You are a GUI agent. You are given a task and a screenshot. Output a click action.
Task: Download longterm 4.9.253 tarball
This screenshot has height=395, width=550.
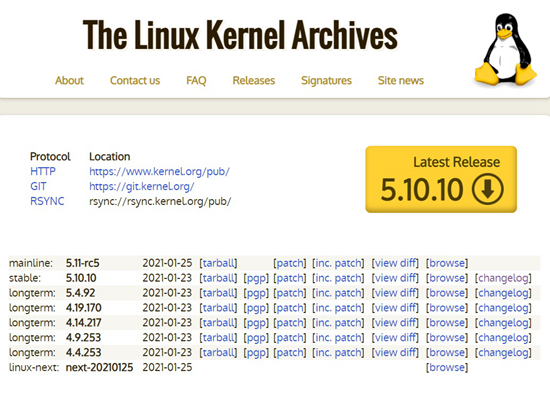[218, 338]
